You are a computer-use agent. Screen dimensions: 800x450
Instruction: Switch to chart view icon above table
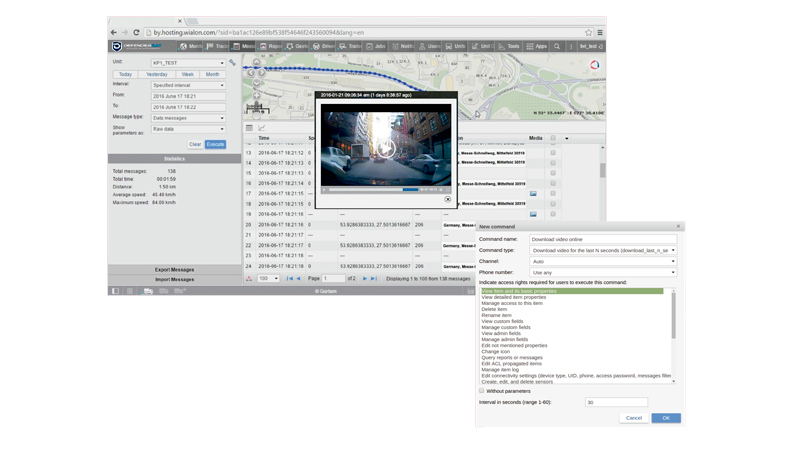point(262,128)
